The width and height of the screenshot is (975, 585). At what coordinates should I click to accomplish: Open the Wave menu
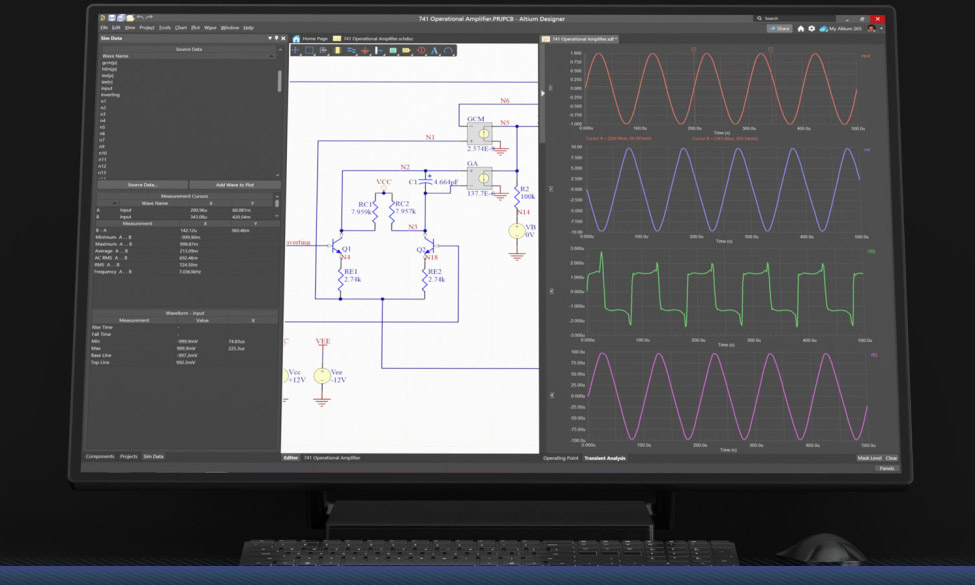pos(210,28)
